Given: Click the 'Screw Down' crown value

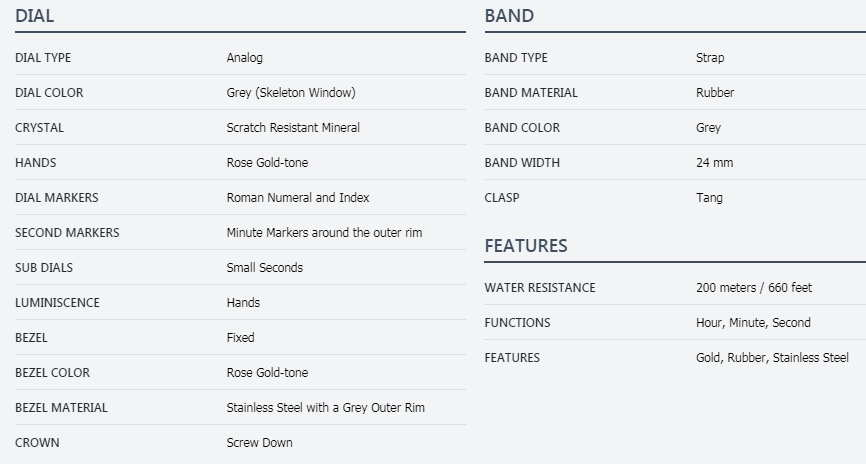Looking at the screenshot, I should (260, 443).
